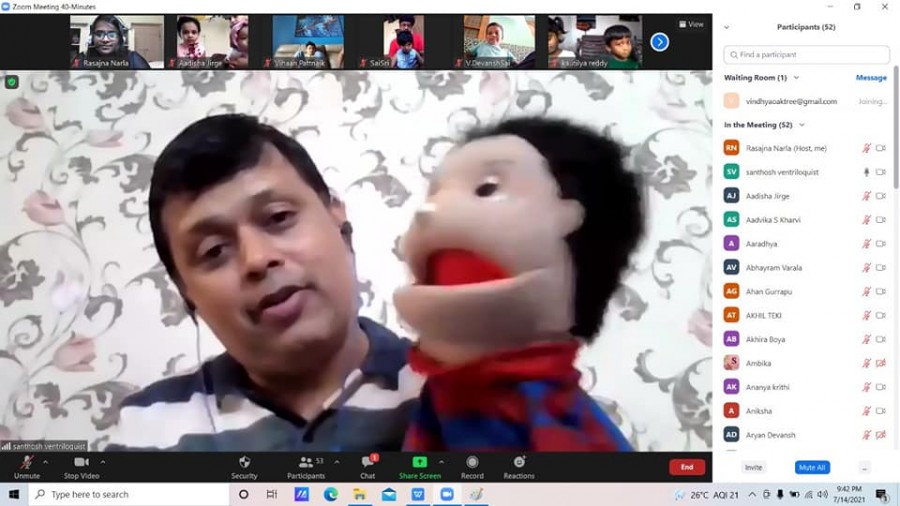Toggle microphone for Rasajna Narla in list
Screen dimensions: 900x506
867,148
